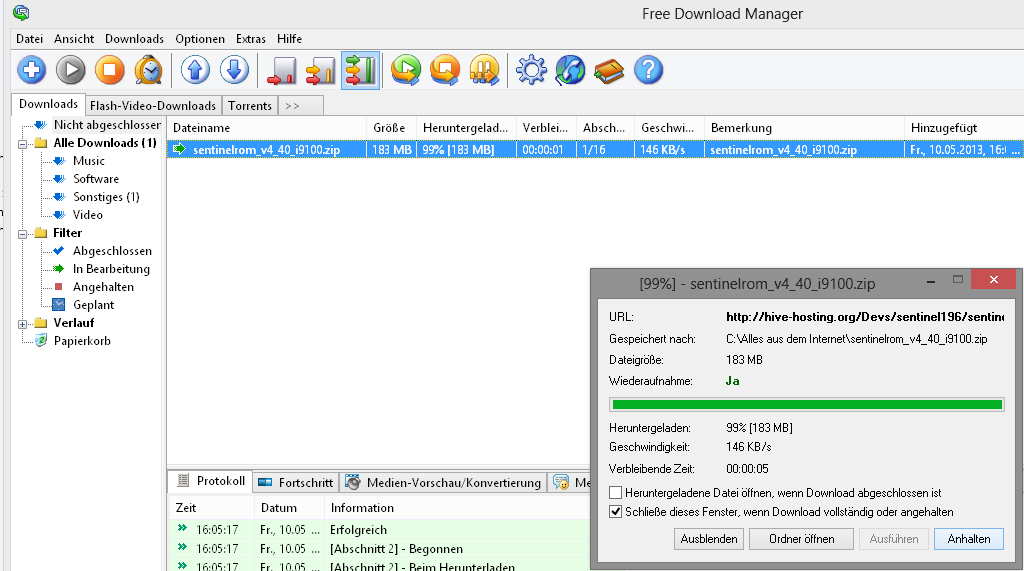Enable opening downloaded file when finished
Image resolution: width=1024 pixels, height=571 pixels.
pos(615,493)
